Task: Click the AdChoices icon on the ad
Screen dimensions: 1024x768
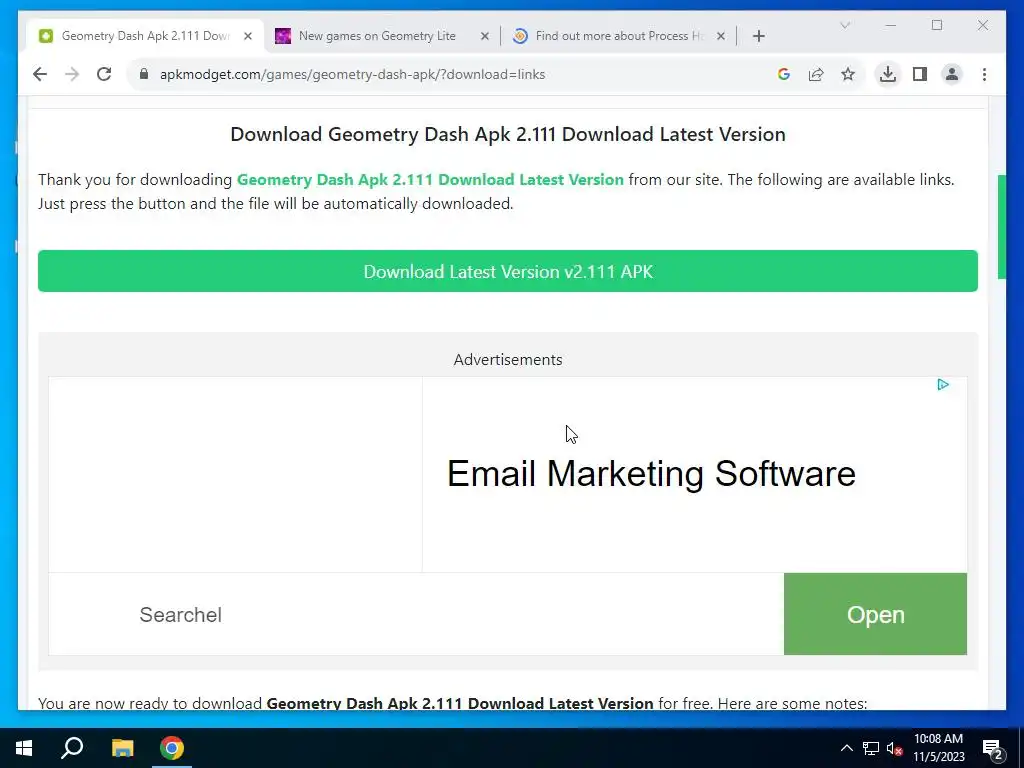Action: [942, 385]
